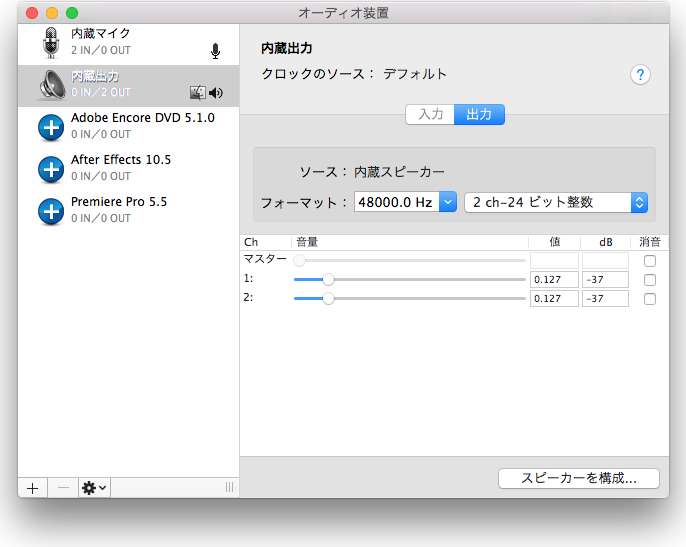This screenshot has height=547, width=686.
Task: Close the window with the red button
Action: tap(32, 13)
